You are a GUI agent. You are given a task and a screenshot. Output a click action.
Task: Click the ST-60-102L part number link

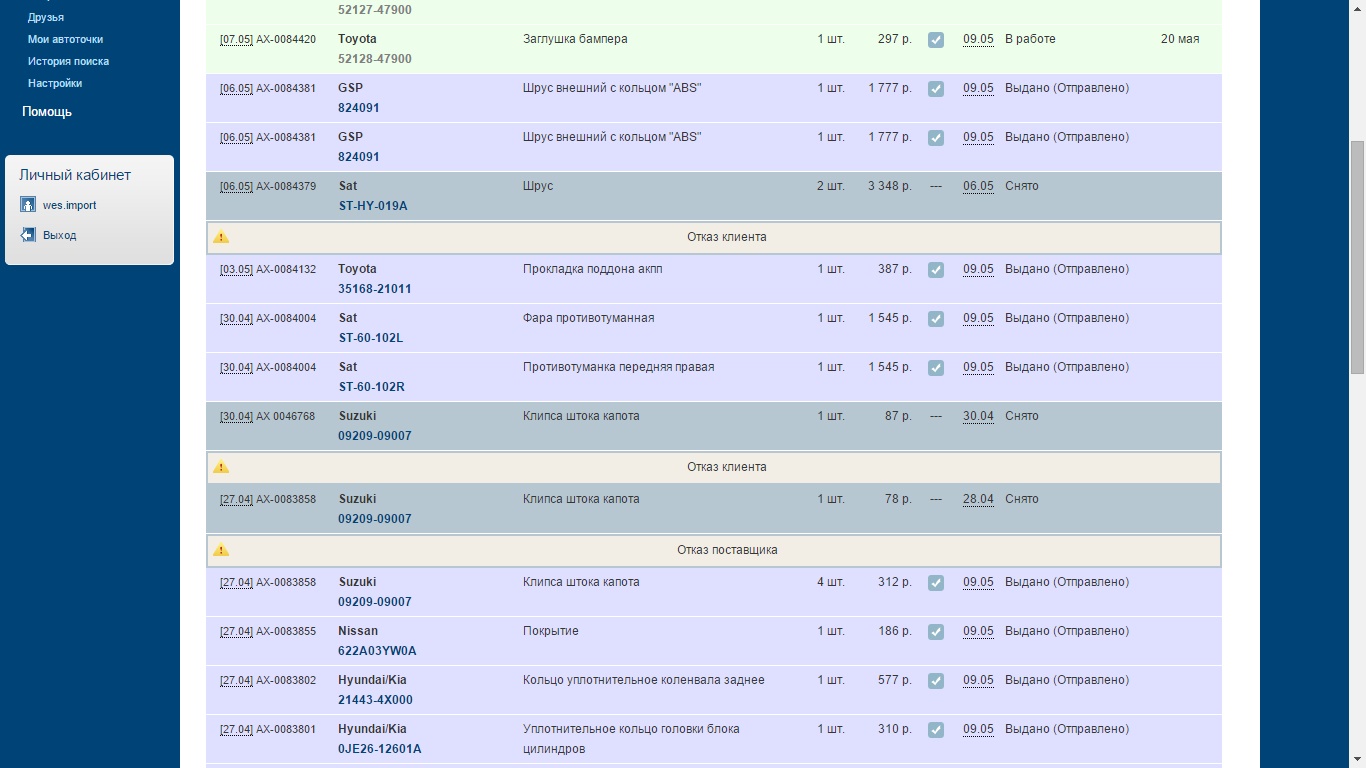(x=371, y=338)
